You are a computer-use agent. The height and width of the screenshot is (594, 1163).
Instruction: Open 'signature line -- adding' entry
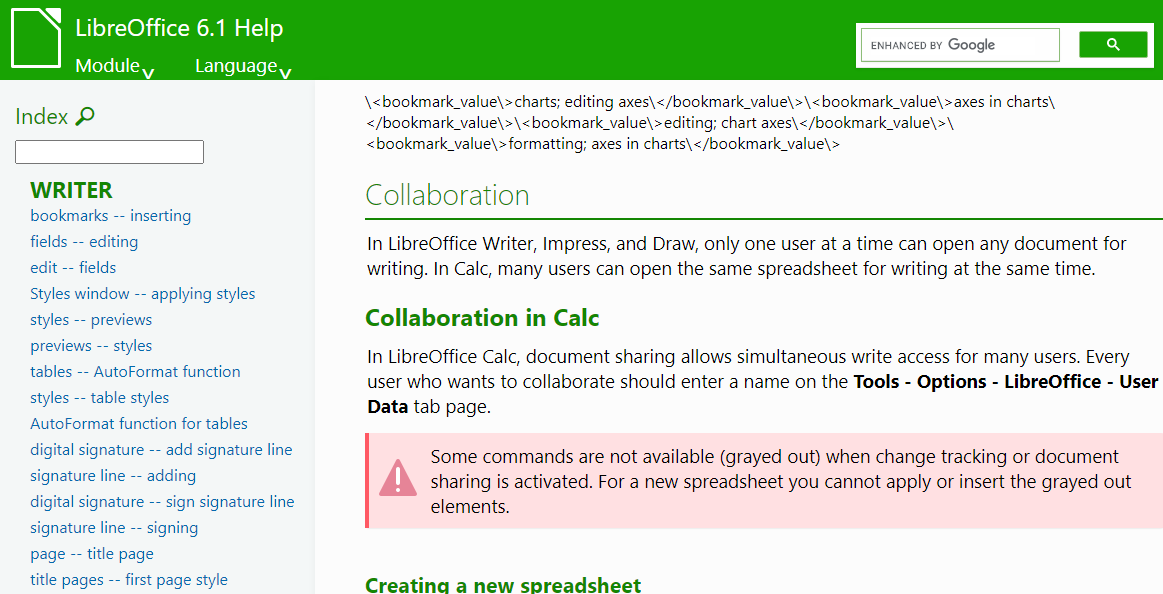pyautogui.click(x=113, y=475)
